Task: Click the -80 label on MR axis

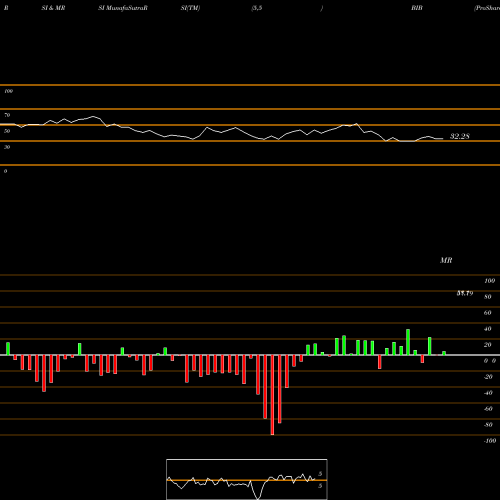Action: [x=488, y=425]
